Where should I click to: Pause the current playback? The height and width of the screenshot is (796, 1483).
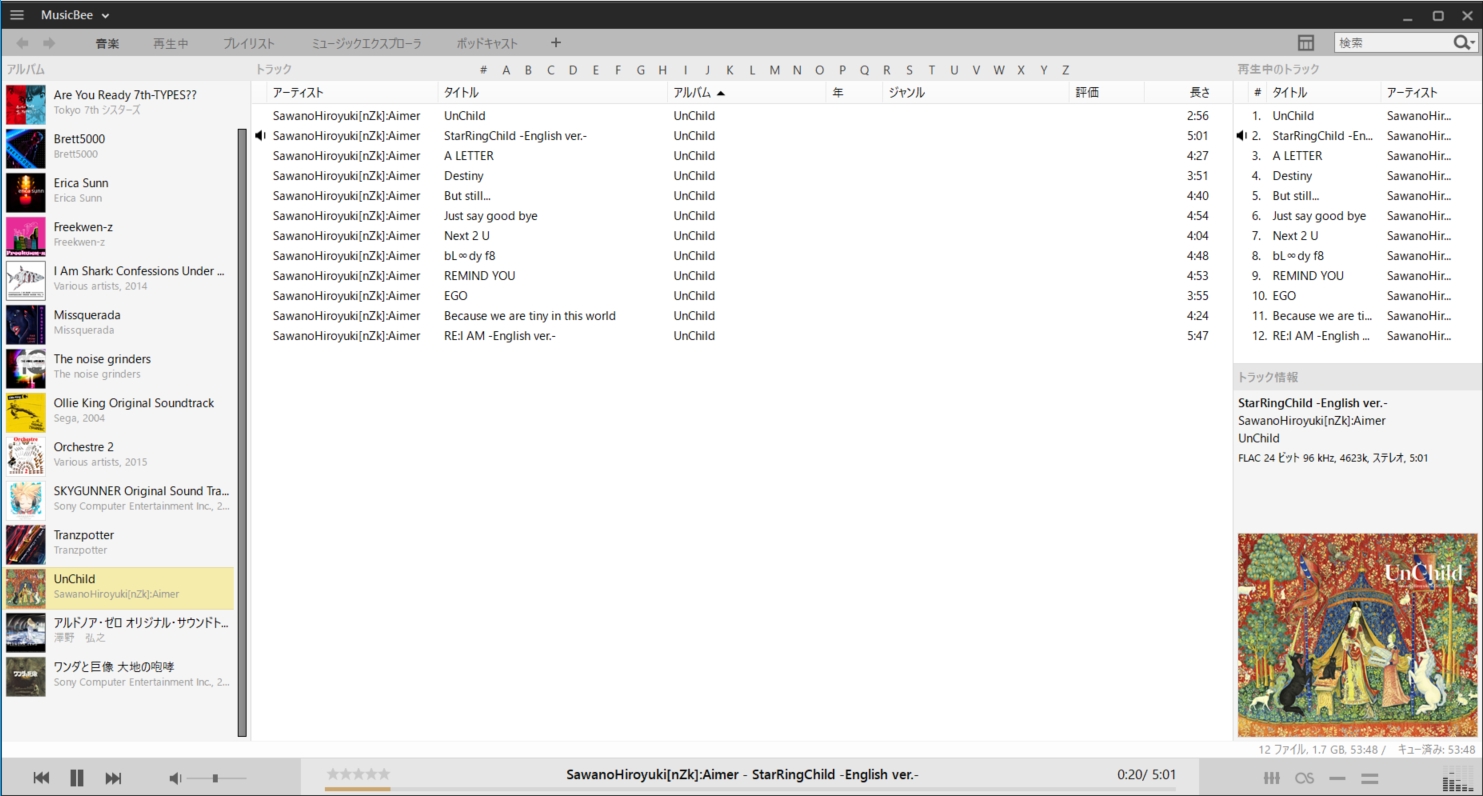[77, 778]
